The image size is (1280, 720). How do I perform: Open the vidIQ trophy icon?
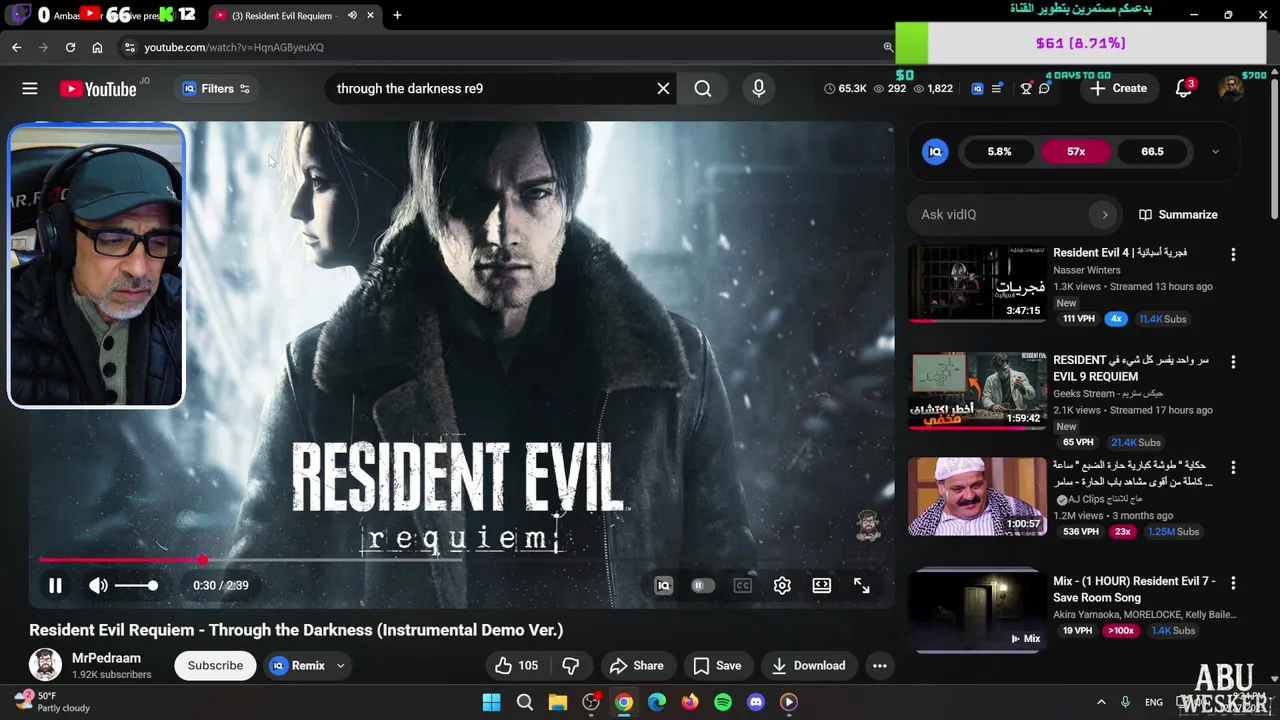(1026, 88)
